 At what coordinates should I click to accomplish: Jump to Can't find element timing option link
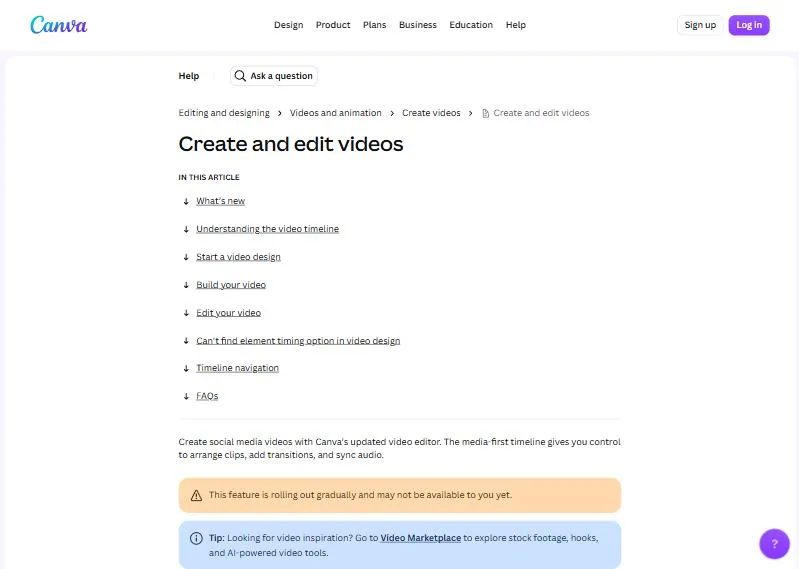(298, 341)
